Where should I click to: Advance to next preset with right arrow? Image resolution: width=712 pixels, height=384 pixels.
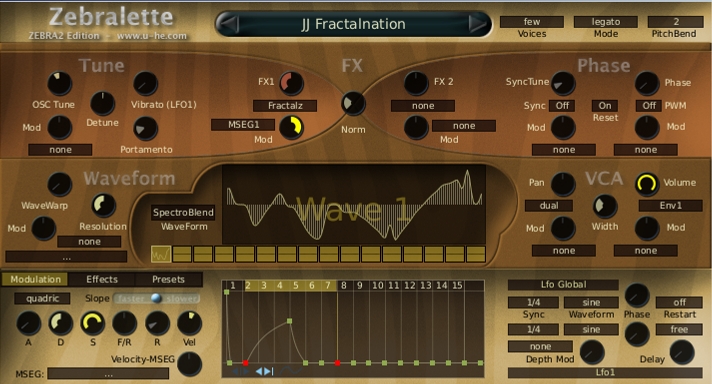[x=477, y=24]
